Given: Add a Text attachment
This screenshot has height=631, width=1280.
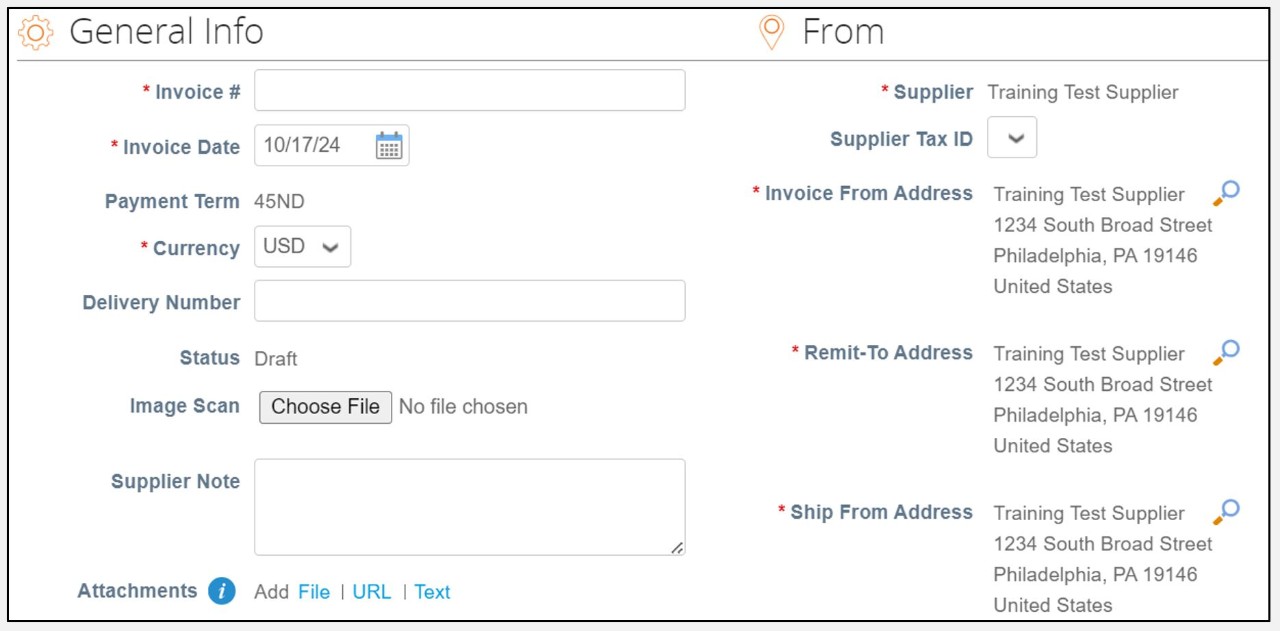Looking at the screenshot, I should click(432, 592).
